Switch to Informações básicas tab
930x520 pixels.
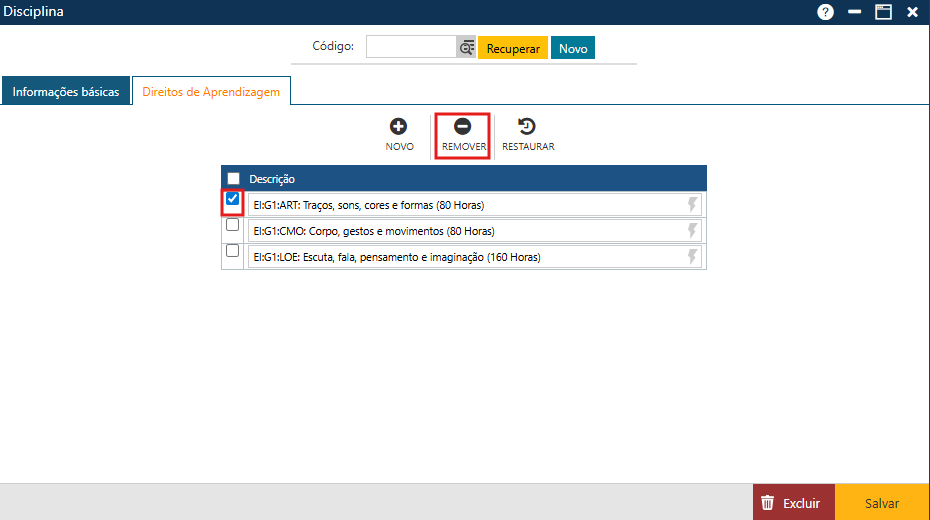[x=66, y=91]
